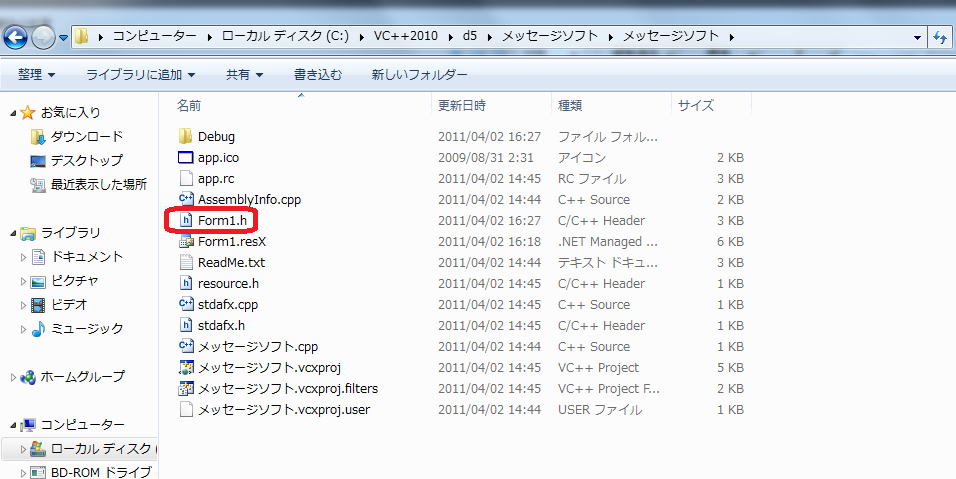Viewport: 956px width, 479px height.
Task: Select the メッセージソフト.vcxproj project icon
Action: (186, 367)
